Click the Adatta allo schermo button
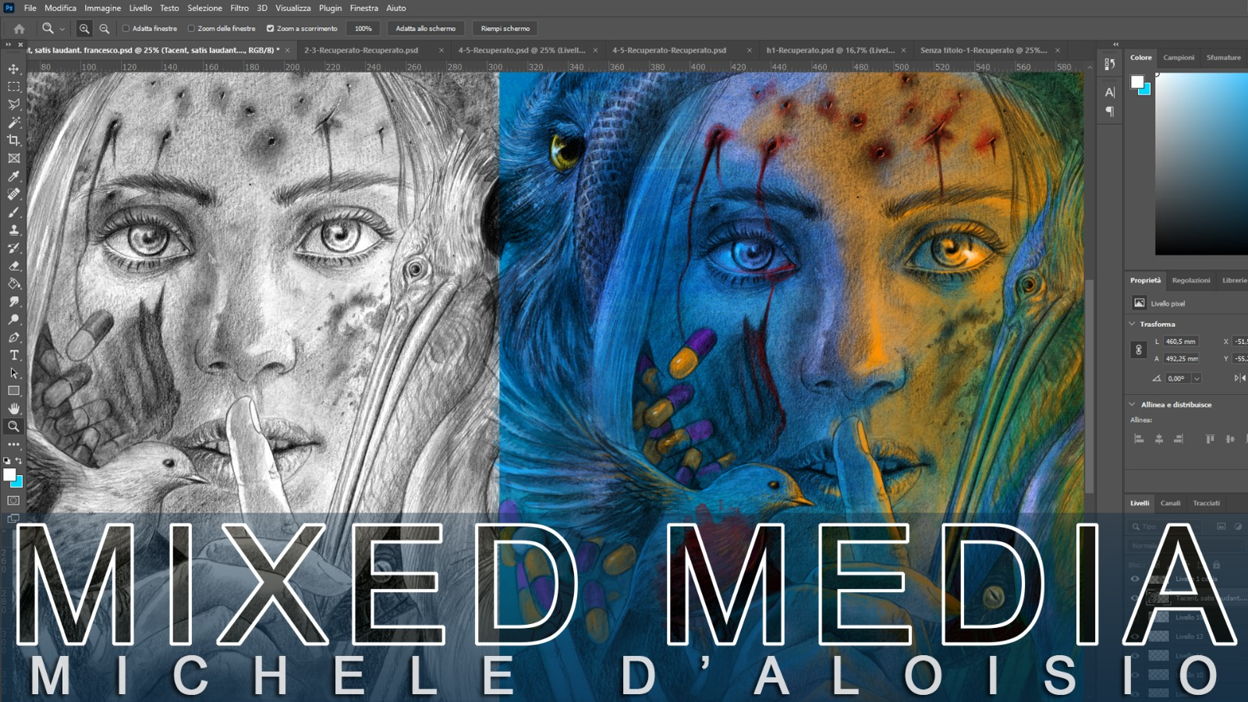The width and height of the screenshot is (1248, 702). coord(425,29)
